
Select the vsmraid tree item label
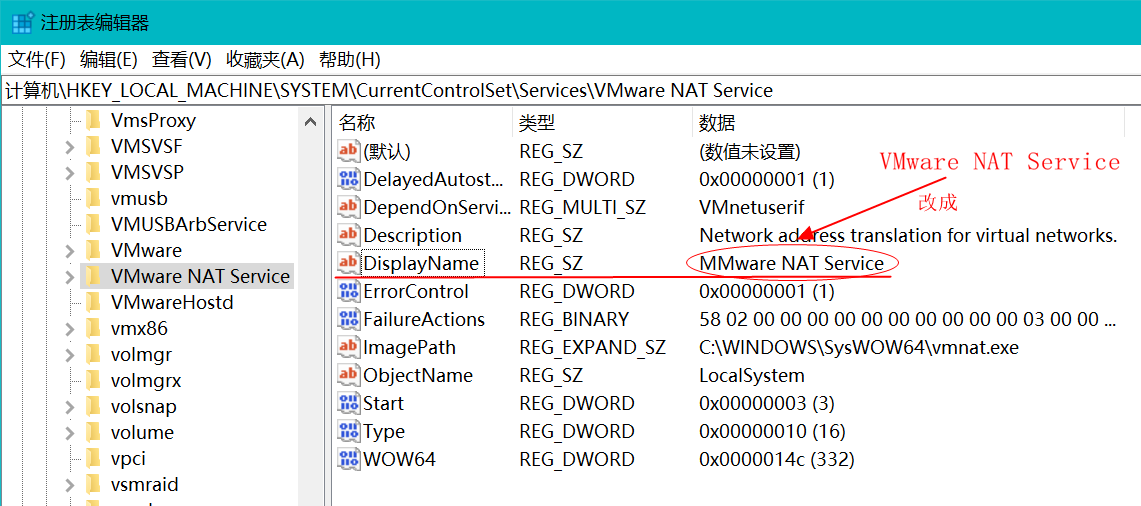[x=145, y=485]
